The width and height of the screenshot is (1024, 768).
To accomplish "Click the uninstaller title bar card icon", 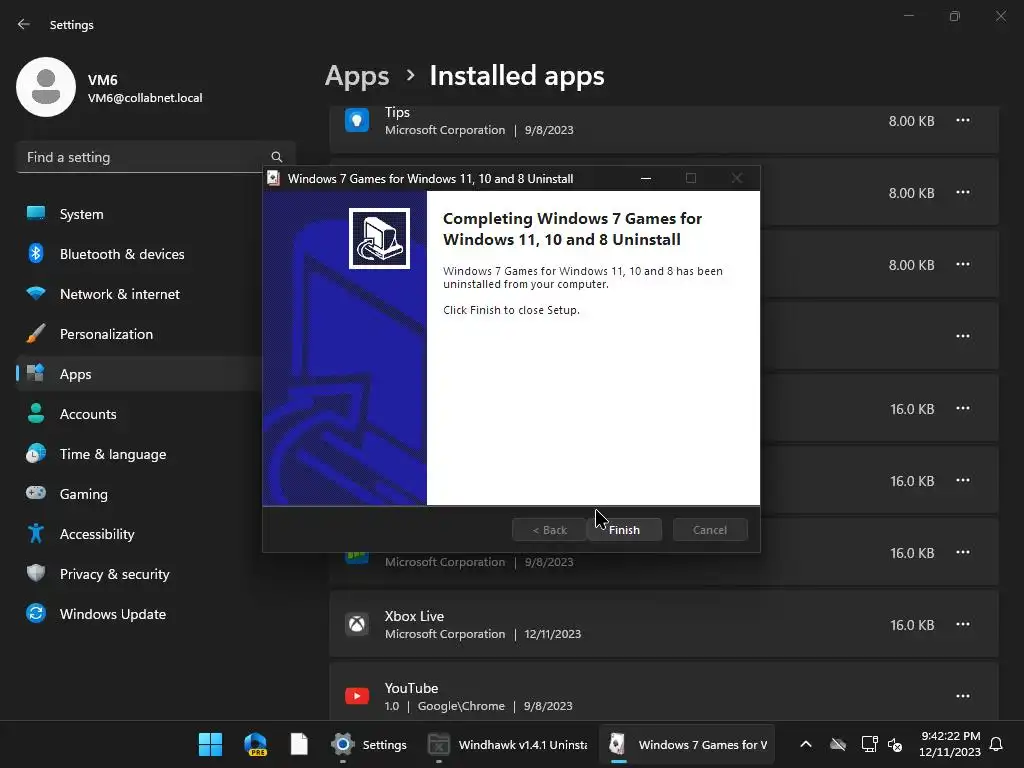I will (274, 178).
